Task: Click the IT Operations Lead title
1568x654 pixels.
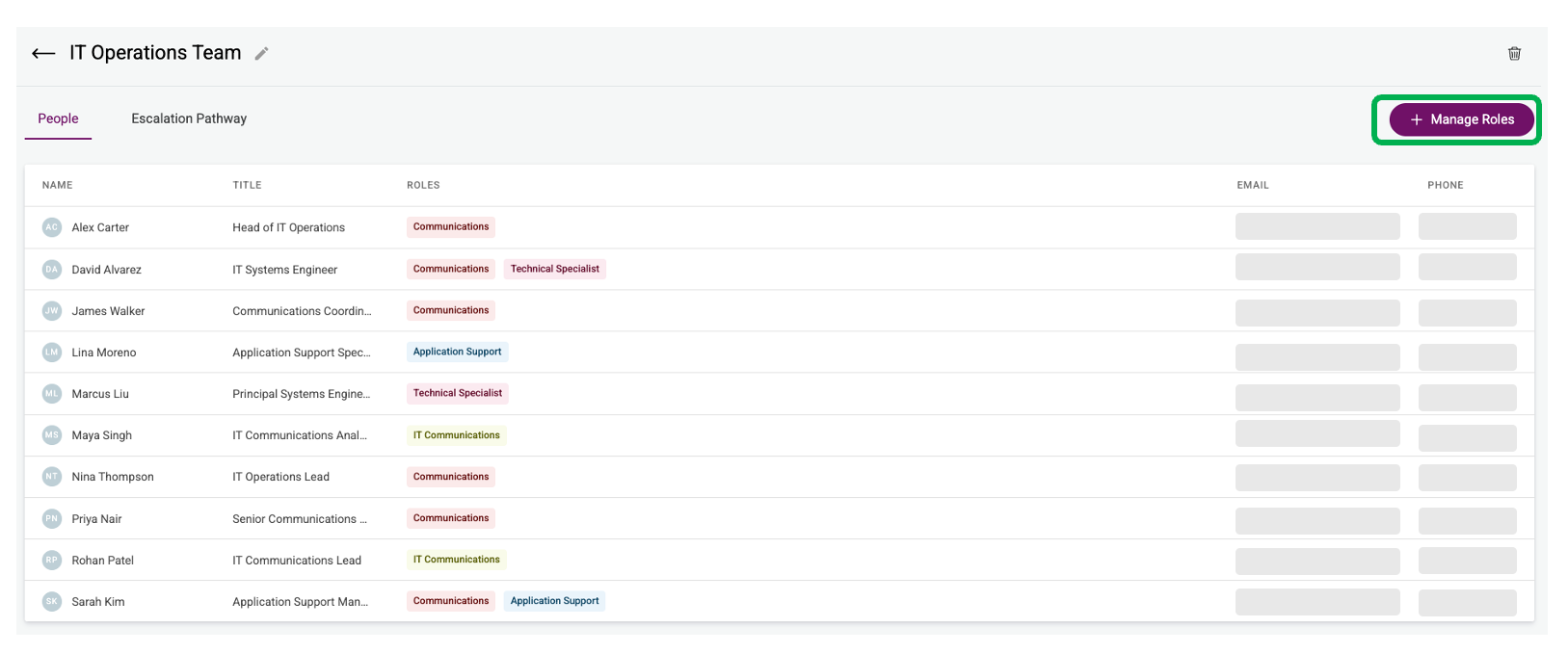Action: 280,477
